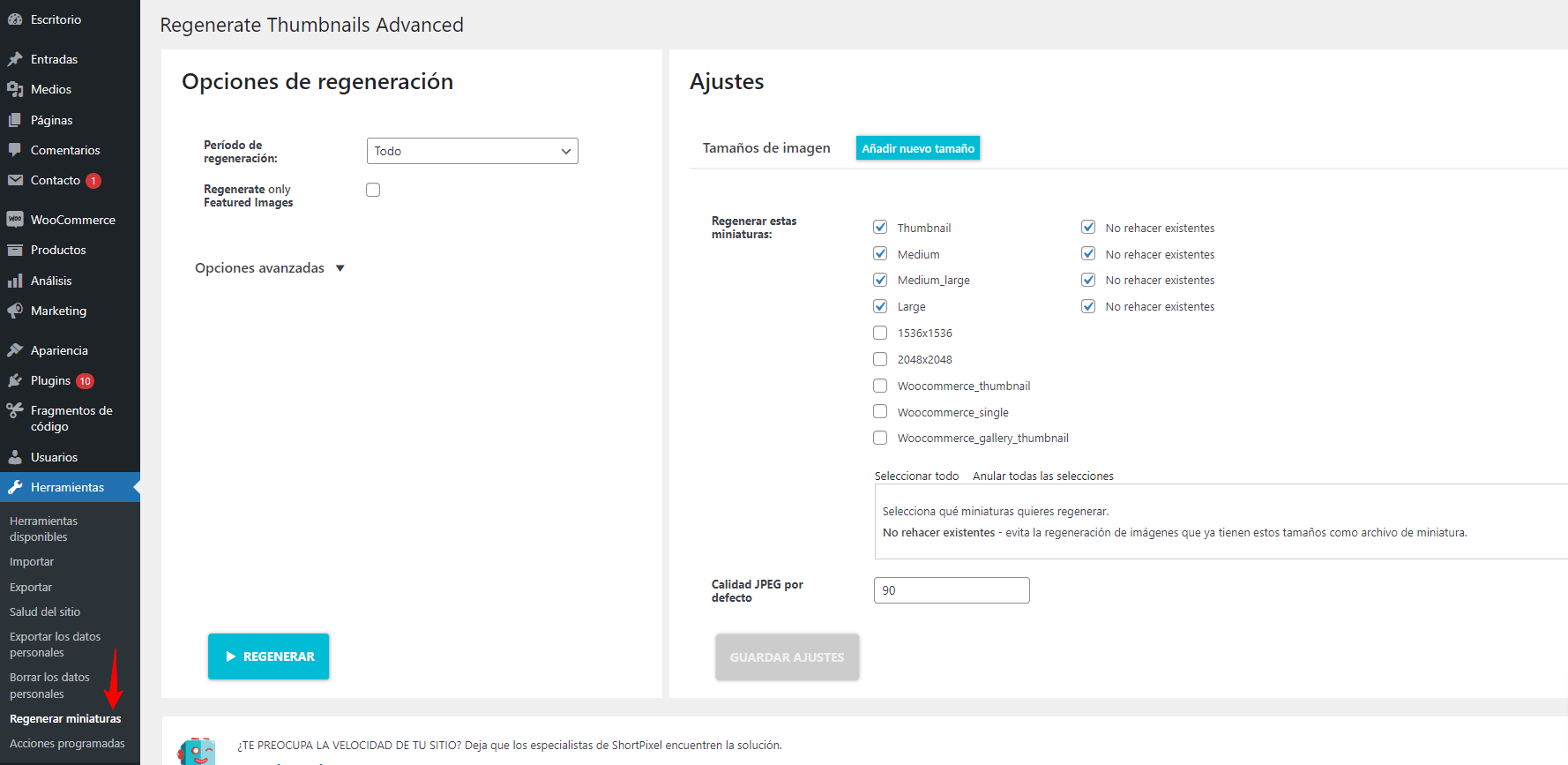Click the Fragmentos de código scissors icon

15,410
